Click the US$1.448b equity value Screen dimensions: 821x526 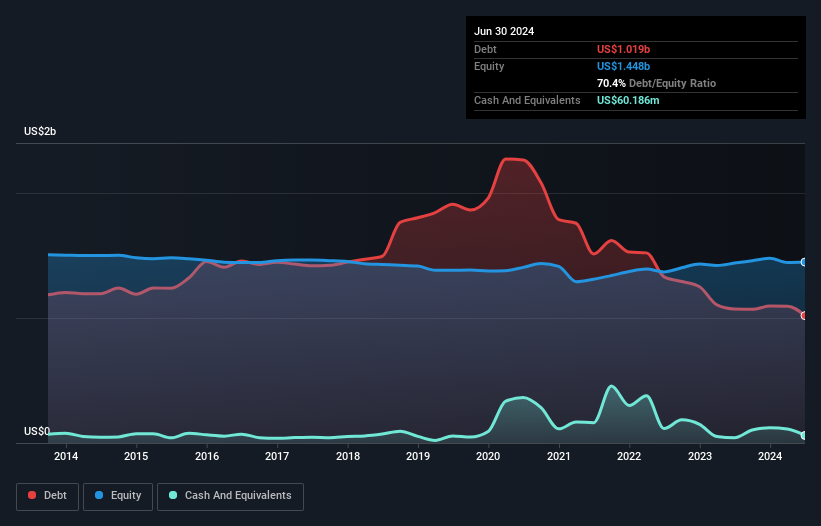coord(623,66)
